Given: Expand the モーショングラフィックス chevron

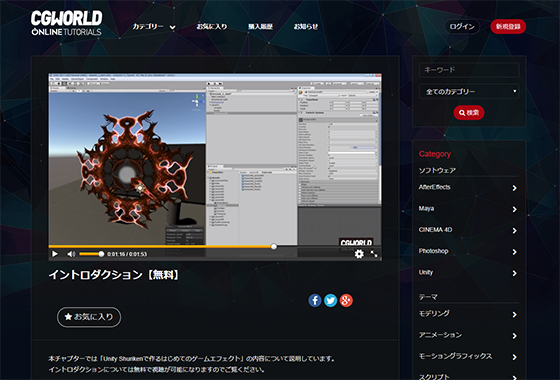Looking at the screenshot, I should 514,357.
